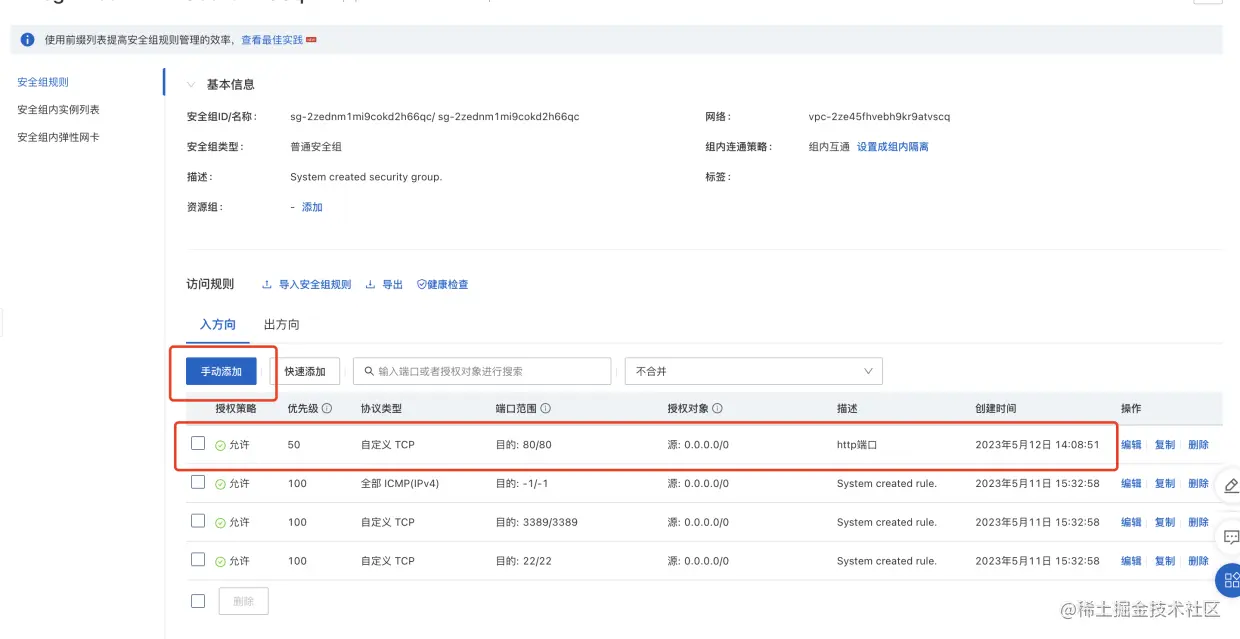The height and width of the screenshot is (639, 1240).
Task: Click the 导入安全组规则 link
Action: (x=315, y=285)
